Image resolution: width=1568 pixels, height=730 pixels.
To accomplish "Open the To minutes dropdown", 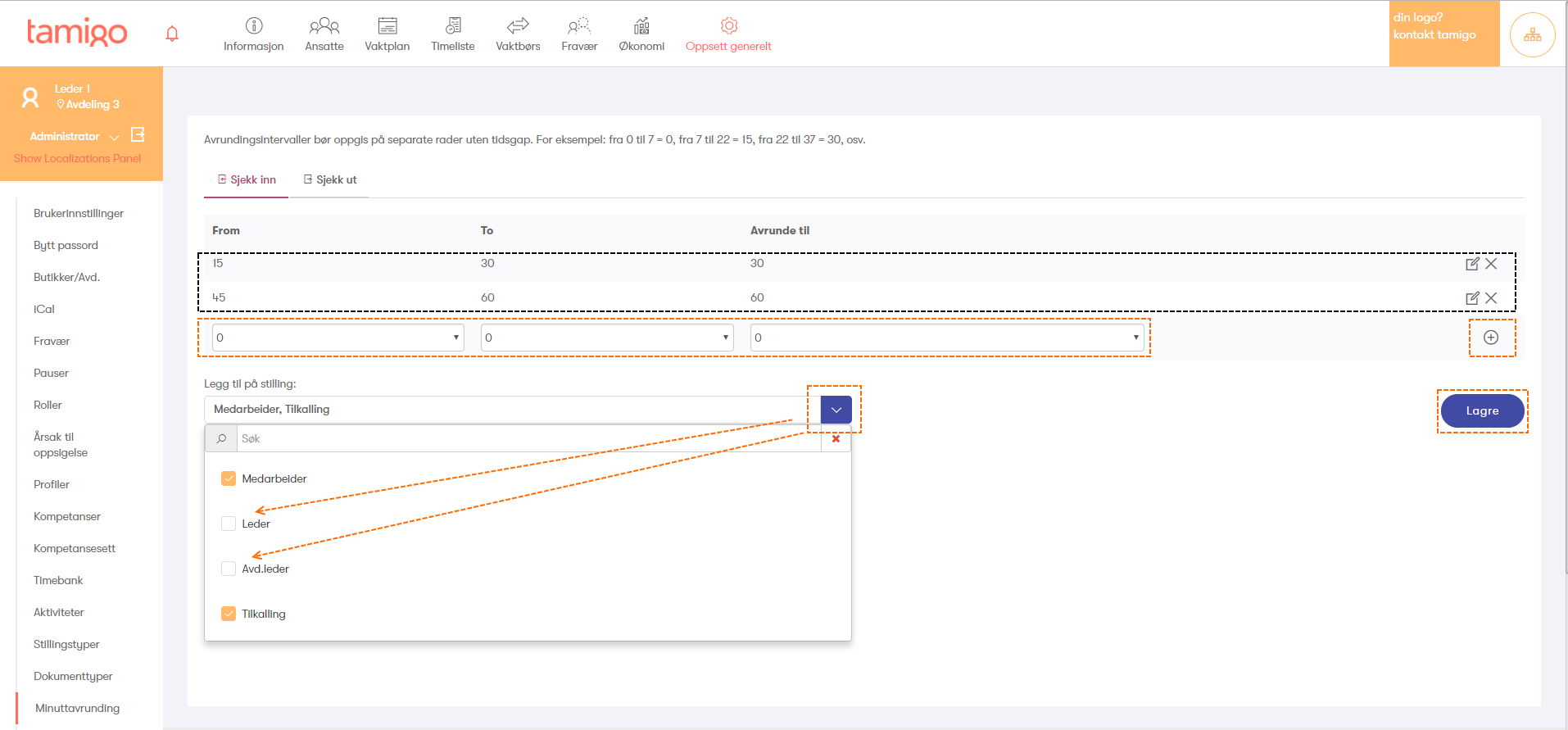I will 607,338.
